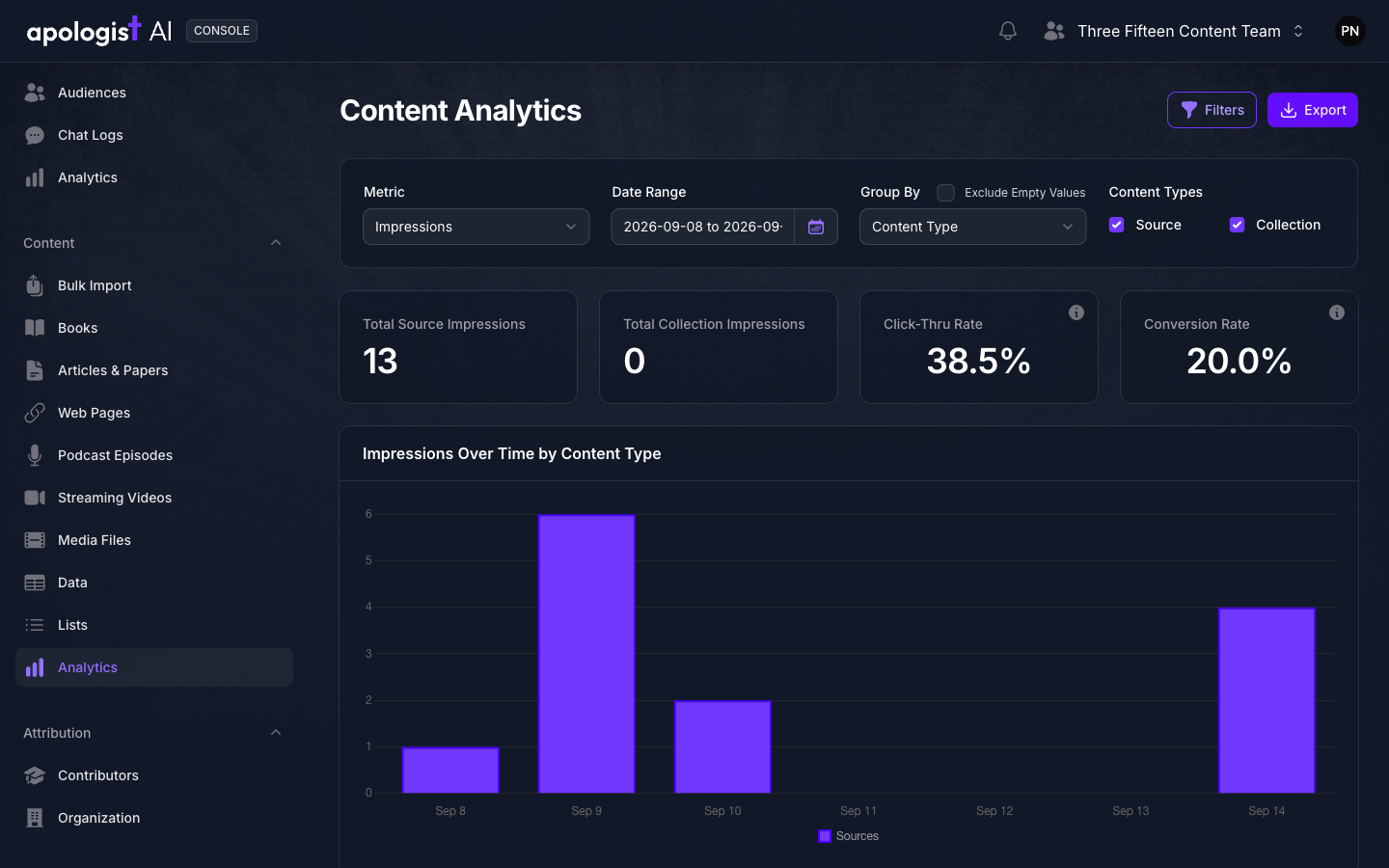
Task: Open the notifications bell
Action: [x=1008, y=31]
